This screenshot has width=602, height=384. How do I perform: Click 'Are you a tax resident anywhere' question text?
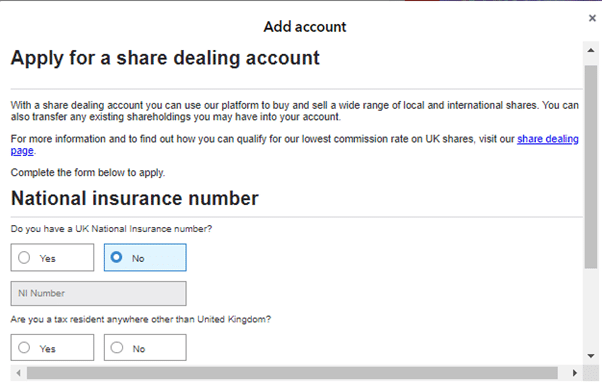(141, 319)
